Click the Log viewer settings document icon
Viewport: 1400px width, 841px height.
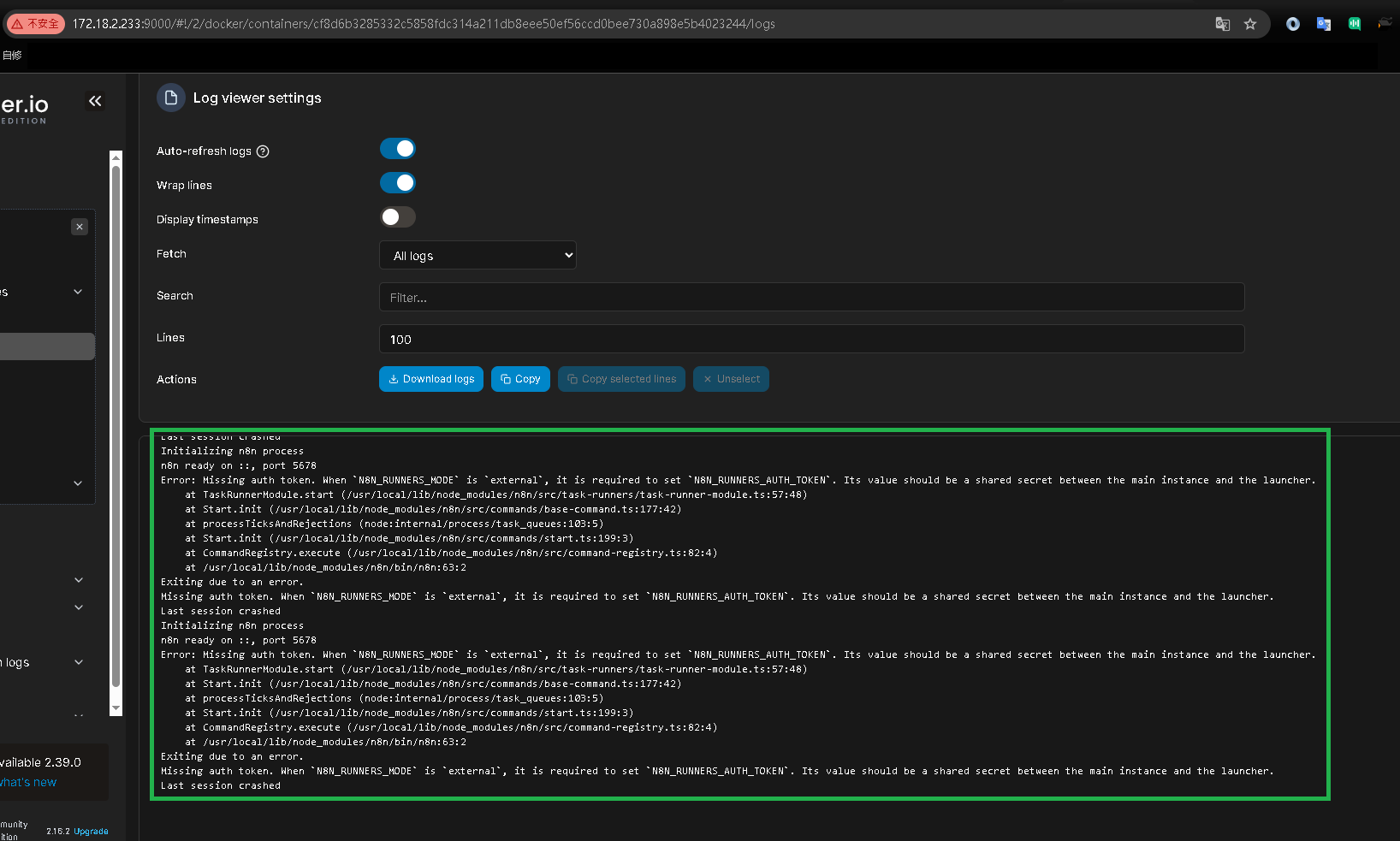(x=171, y=98)
